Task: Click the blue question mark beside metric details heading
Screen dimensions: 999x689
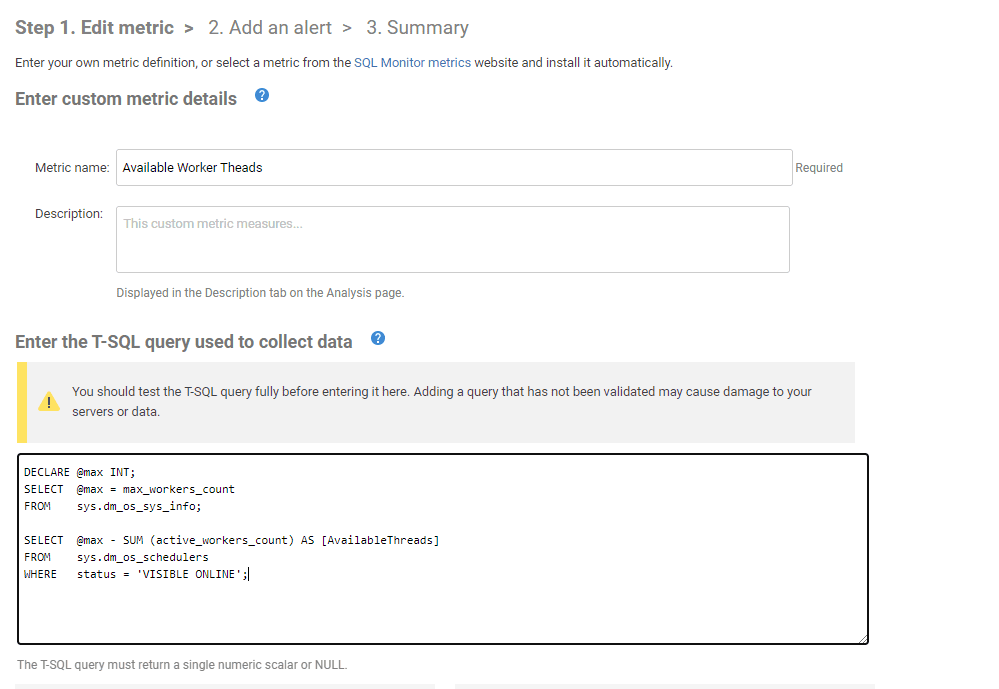Action: pos(261,97)
